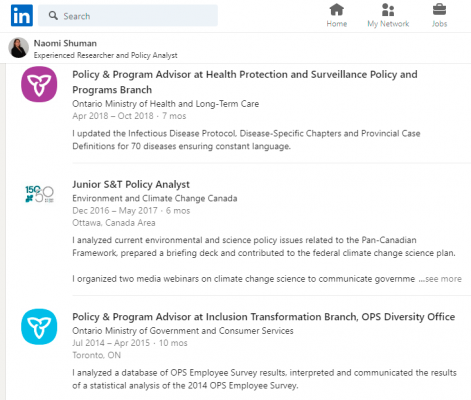
Task: Click the Environment and Climate Change Canada 150 logo
Action: pyautogui.click(x=39, y=194)
